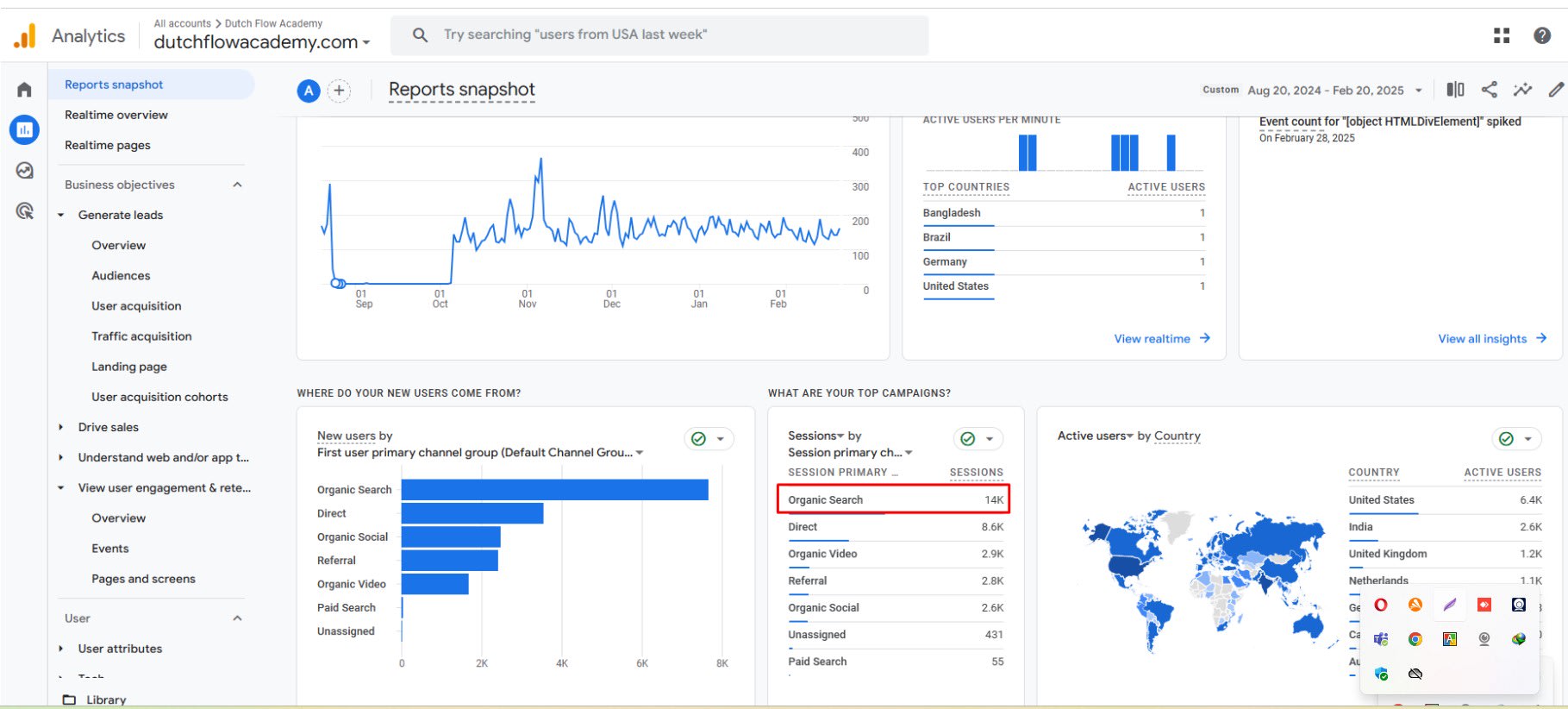The width and height of the screenshot is (1568, 709).
Task: Change the Active users metric dropdown
Action: (x=1096, y=436)
